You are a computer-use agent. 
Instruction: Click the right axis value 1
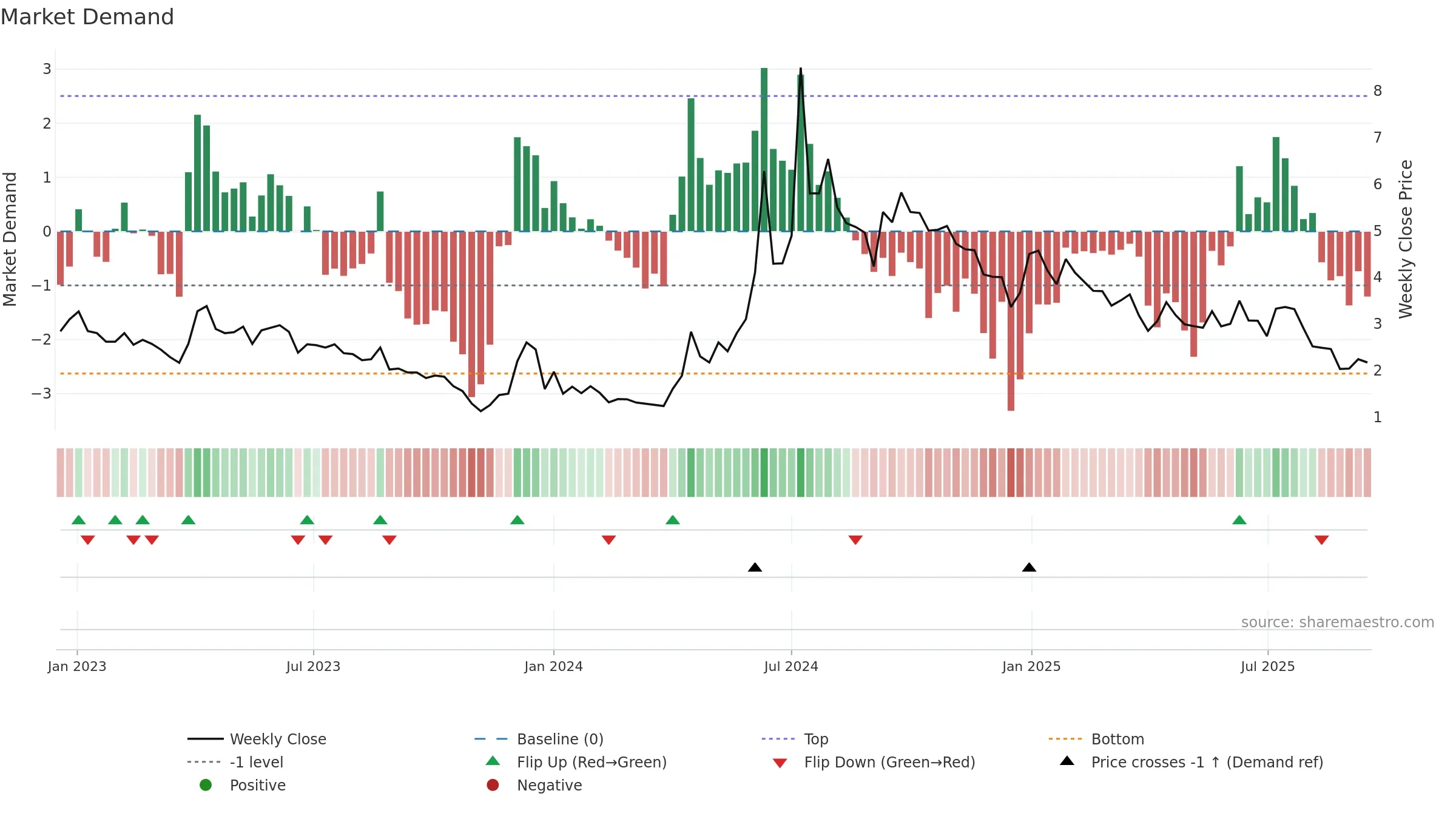point(1378,417)
